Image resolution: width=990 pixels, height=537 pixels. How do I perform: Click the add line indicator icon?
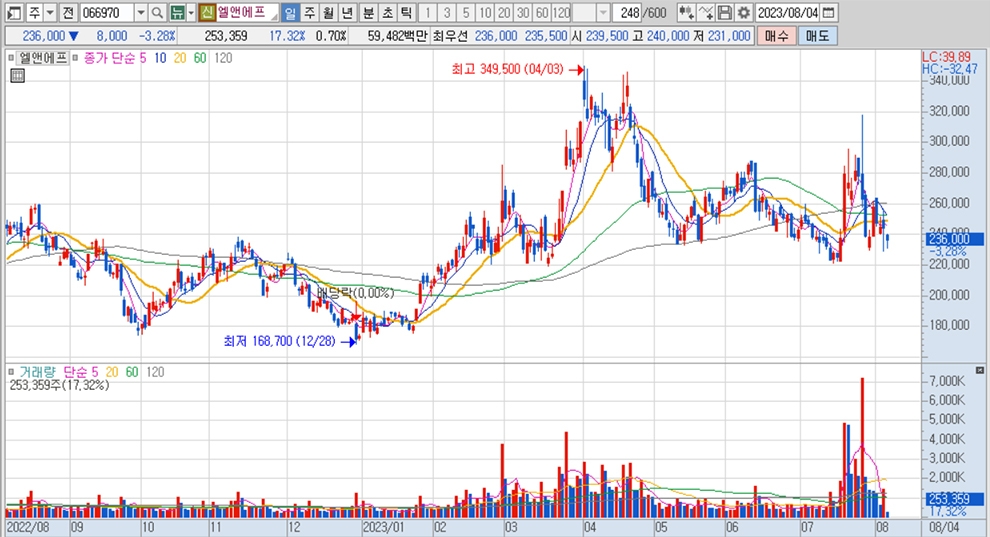point(706,13)
